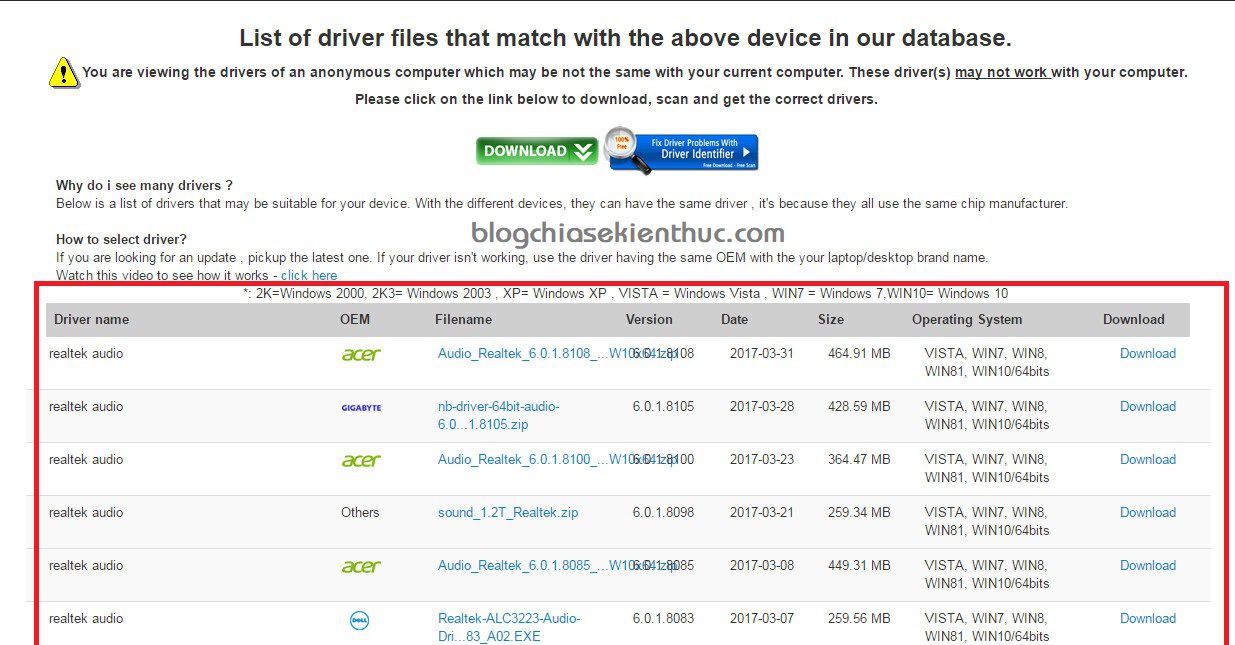
Task: Open the Audio_Realtek_6.0.1.8085 file link
Action: click(557, 565)
